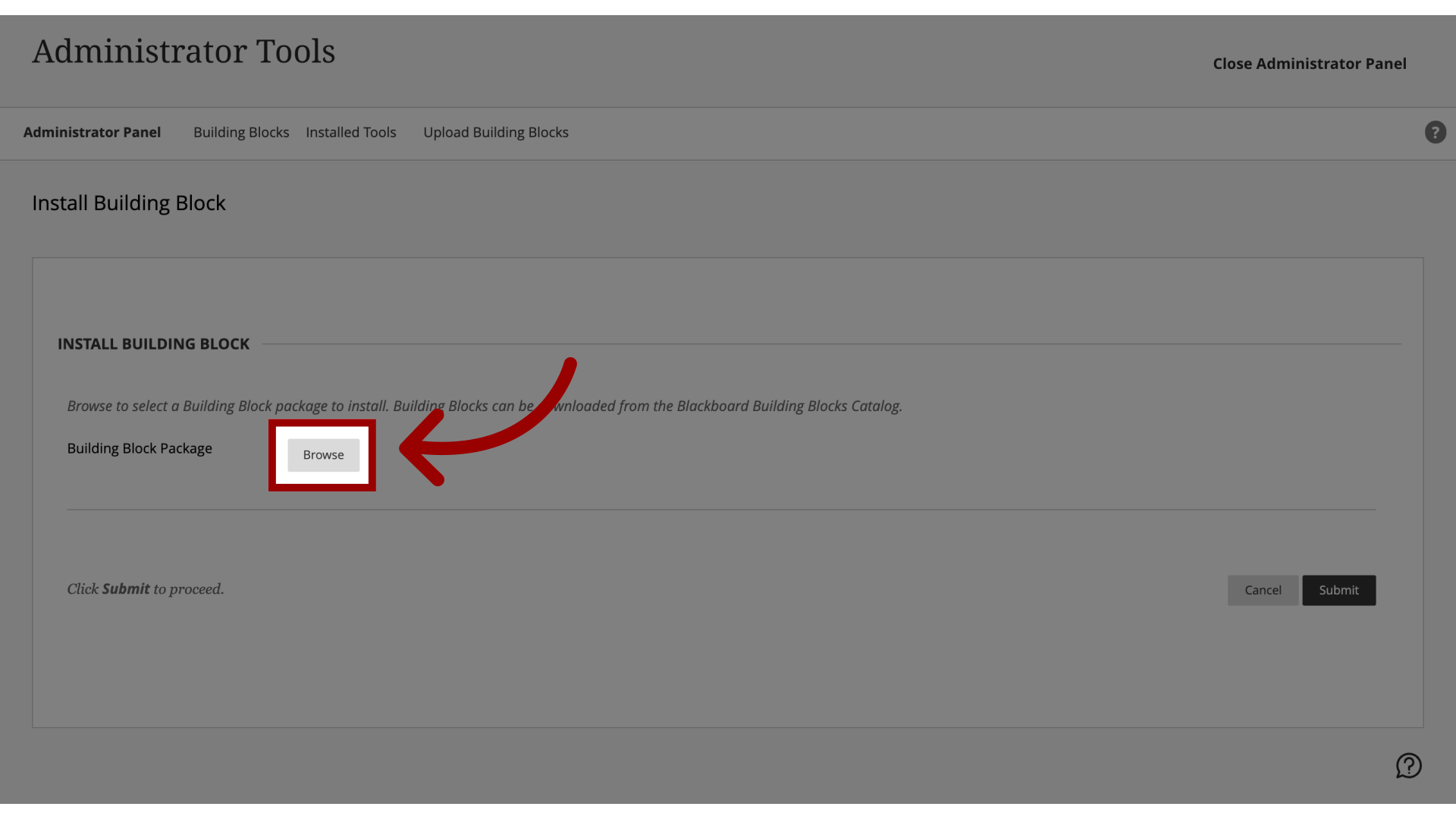Click the bottom-right help chat icon
This screenshot has width=1456, height=819.
click(x=1409, y=766)
